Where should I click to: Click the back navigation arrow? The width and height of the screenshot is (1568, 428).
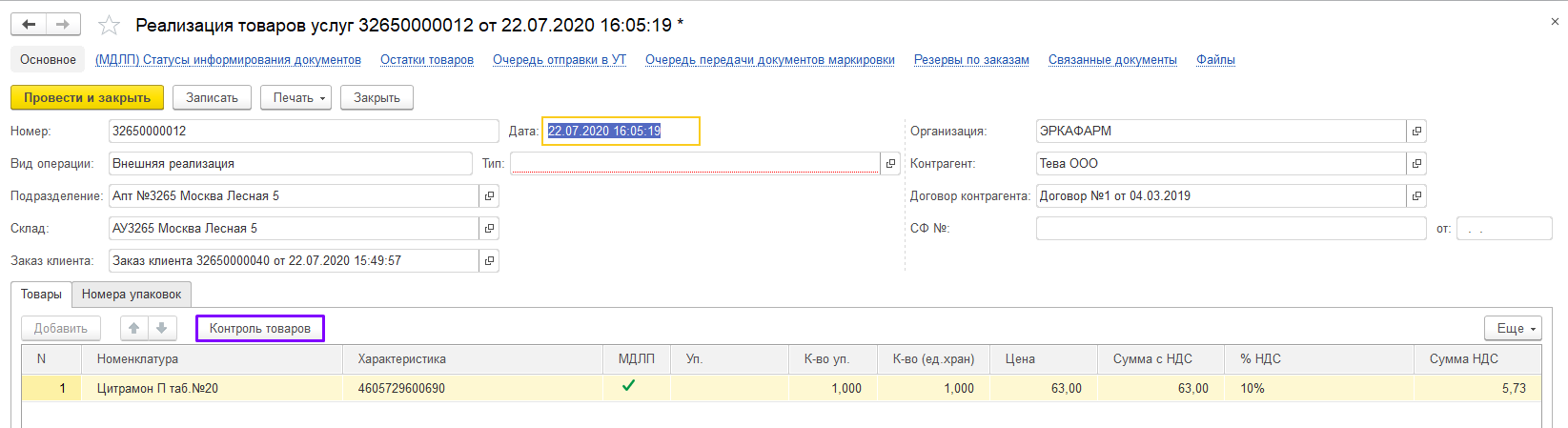click(x=29, y=25)
